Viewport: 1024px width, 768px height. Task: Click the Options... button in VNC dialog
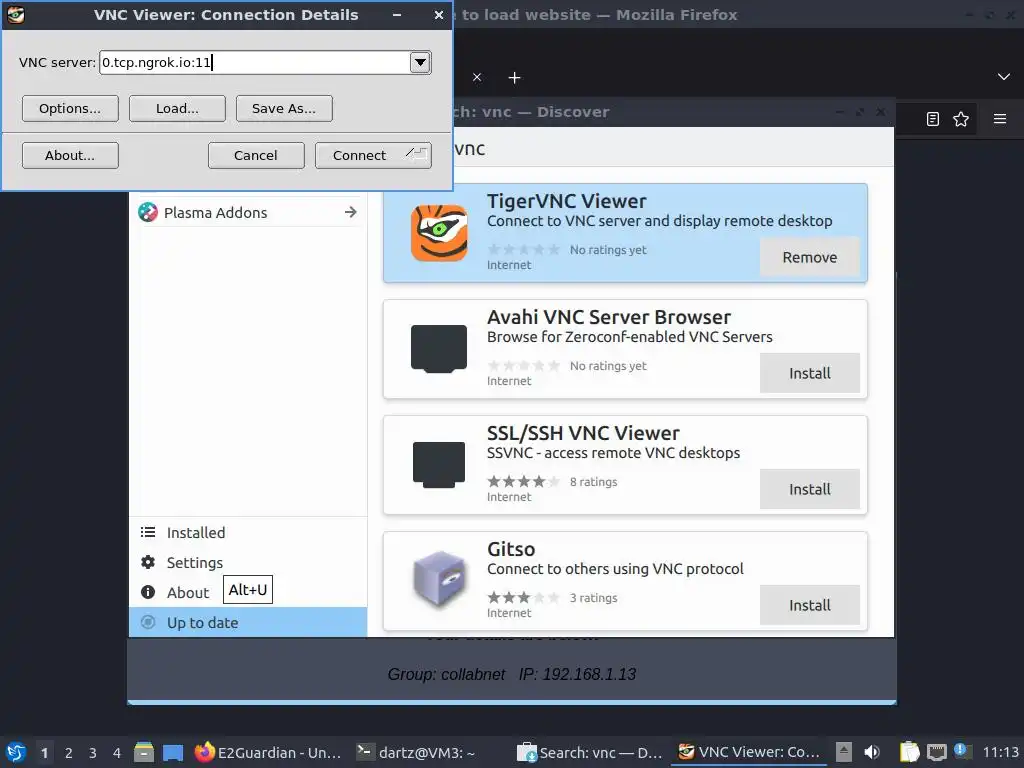pyautogui.click(x=70, y=108)
